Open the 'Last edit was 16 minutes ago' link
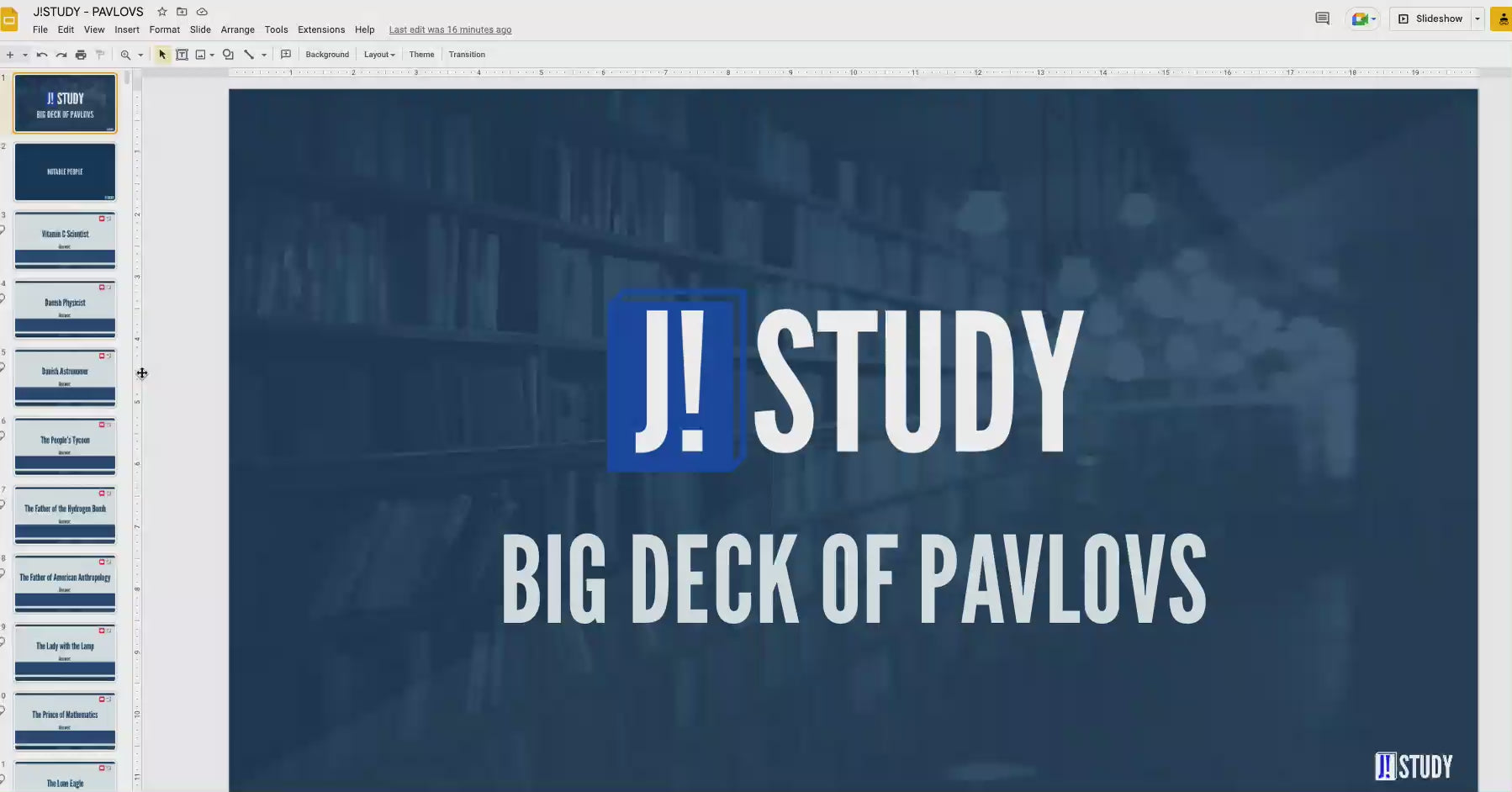The width and height of the screenshot is (1512, 792). tap(450, 29)
